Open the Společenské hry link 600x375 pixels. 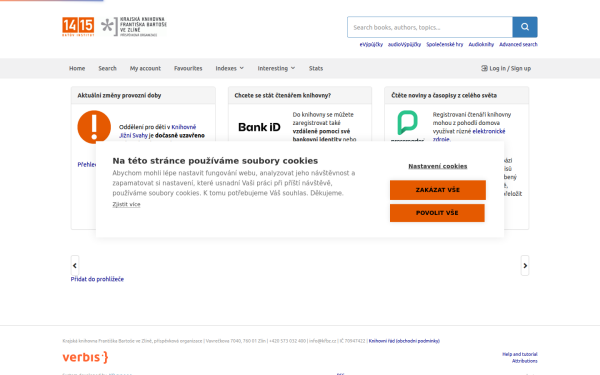pyautogui.click(x=445, y=44)
